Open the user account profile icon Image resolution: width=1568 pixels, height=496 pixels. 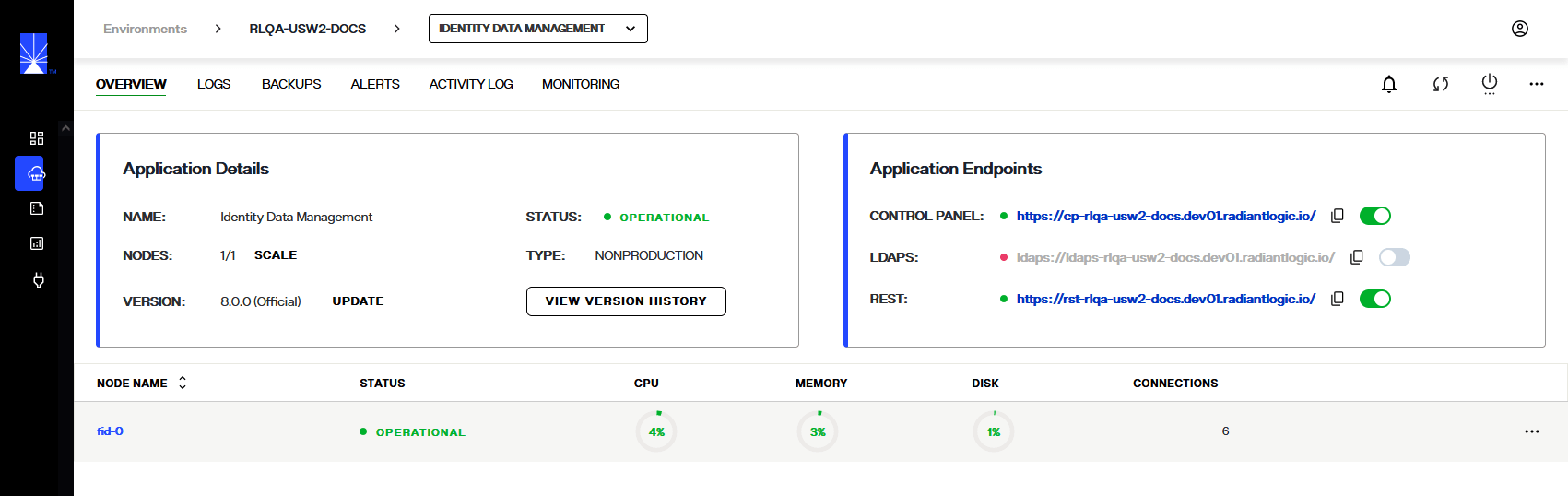[1520, 29]
